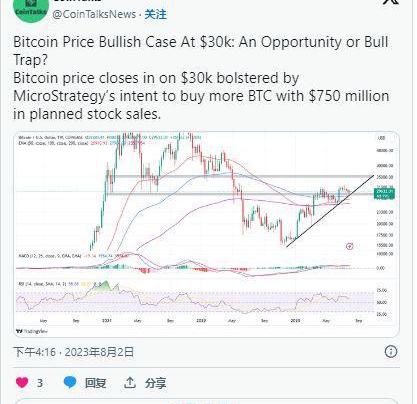This screenshot has height=404, width=417.
Task: Click the TradingView logo in chart
Action: click(x=32, y=331)
